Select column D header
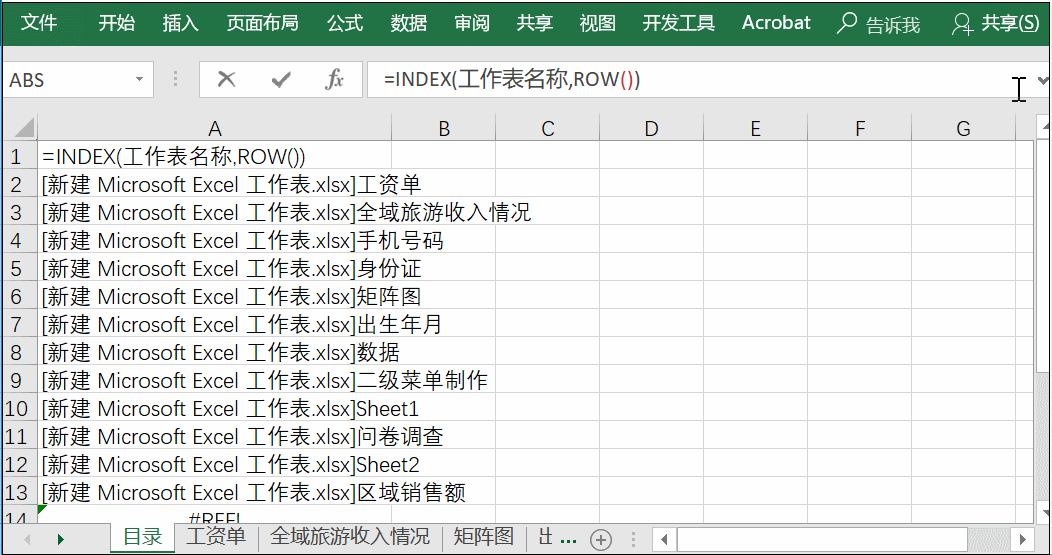This screenshot has width=1052, height=555. 651,128
